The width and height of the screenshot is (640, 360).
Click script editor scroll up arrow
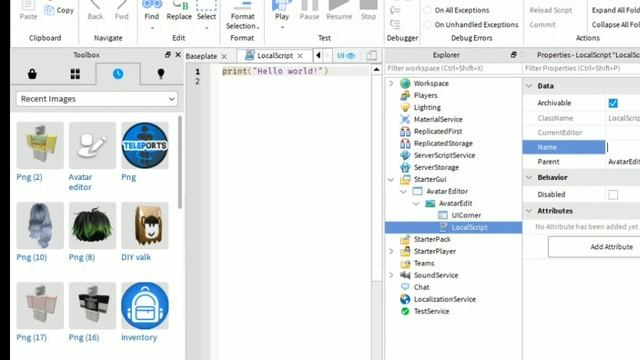click(x=376, y=70)
